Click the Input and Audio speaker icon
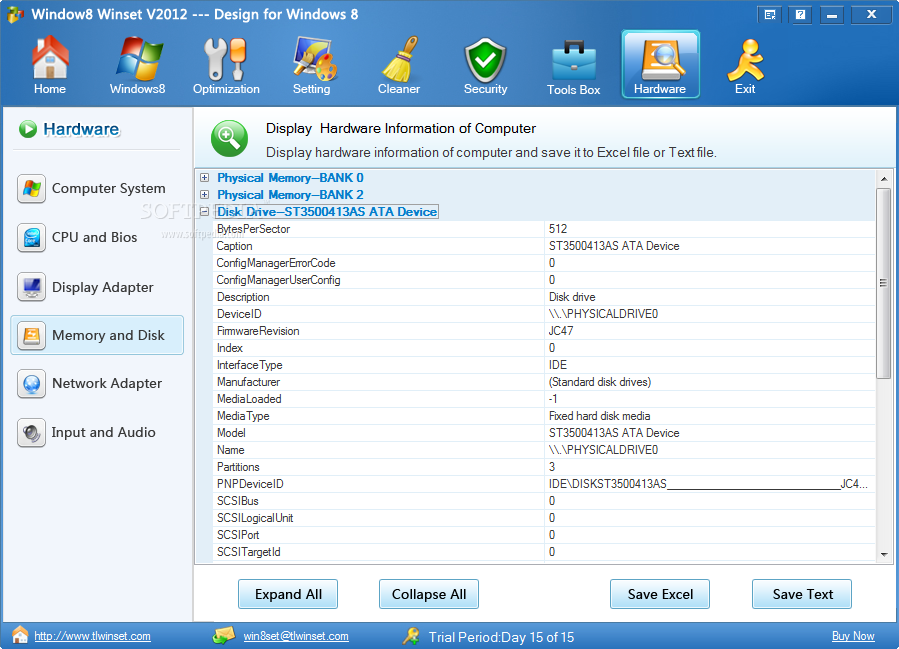Screen dimensions: 899x649 tap(32, 432)
